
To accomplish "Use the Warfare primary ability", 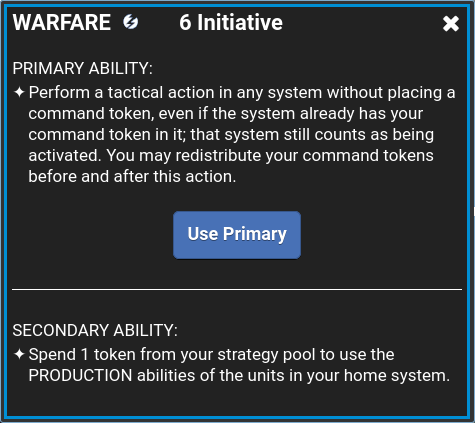I will [237, 235].
